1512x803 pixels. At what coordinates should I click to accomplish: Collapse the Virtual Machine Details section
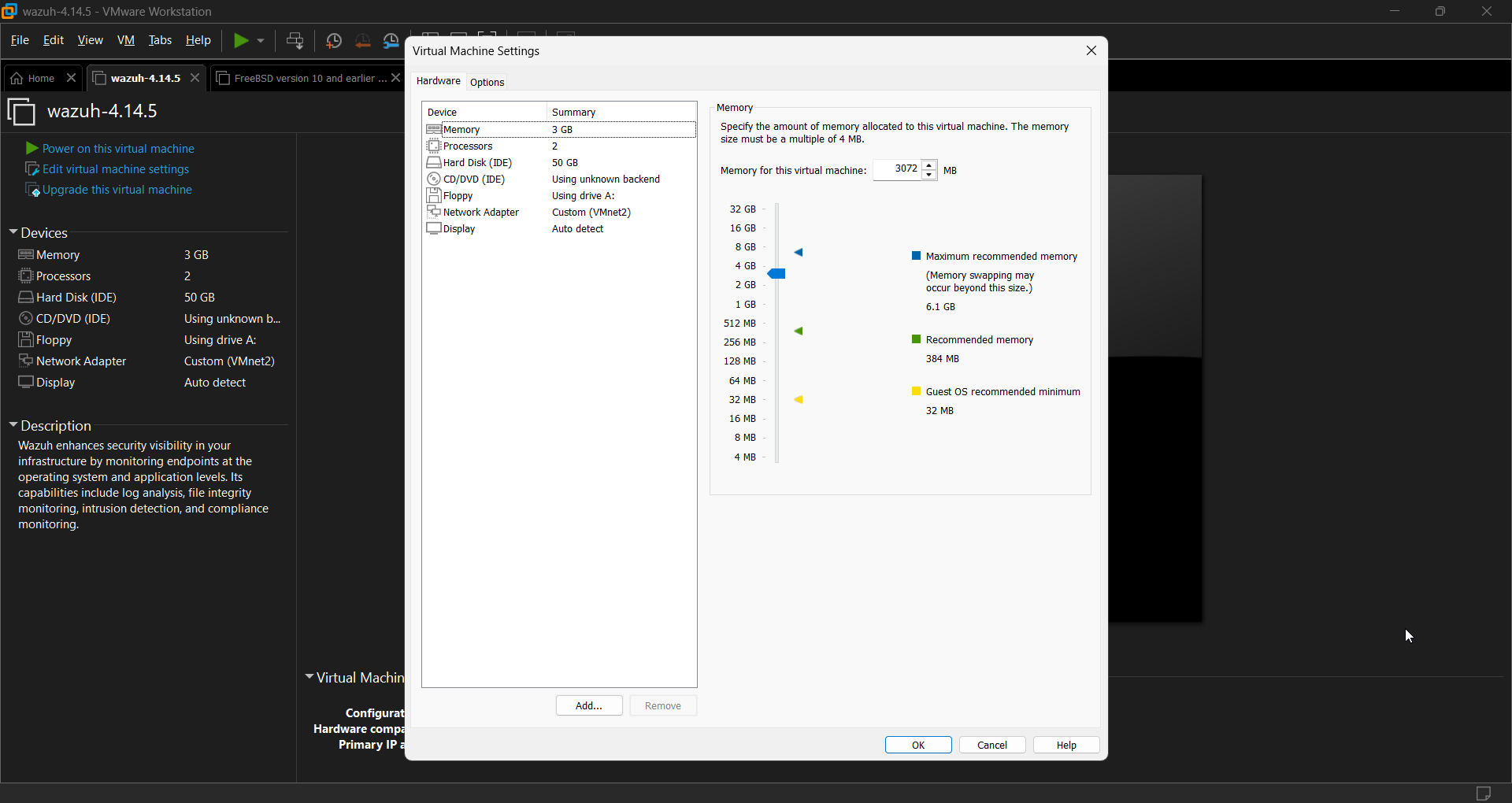(309, 677)
